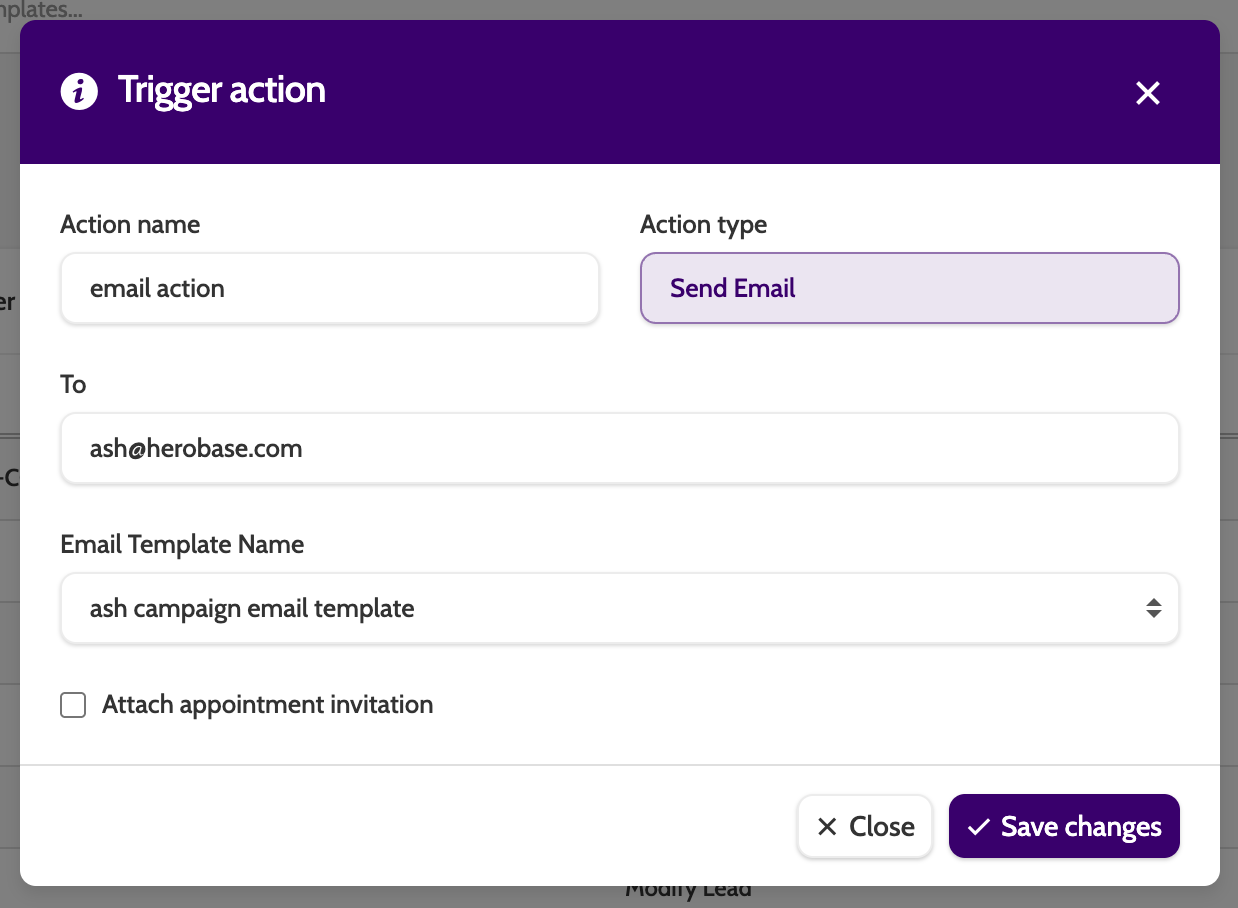The width and height of the screenshot is (1238, 908).
Task: Click the 'Action type' field label
Action: click(703, 225)
